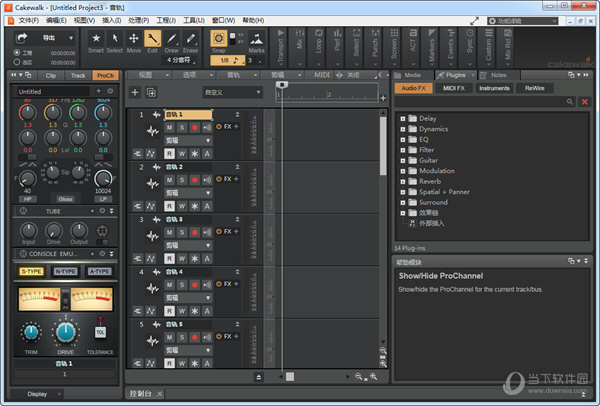This screenshot has width=600, height=406.
Task: Expand the Surround plugin folder
Action: (x=403, y=202)
